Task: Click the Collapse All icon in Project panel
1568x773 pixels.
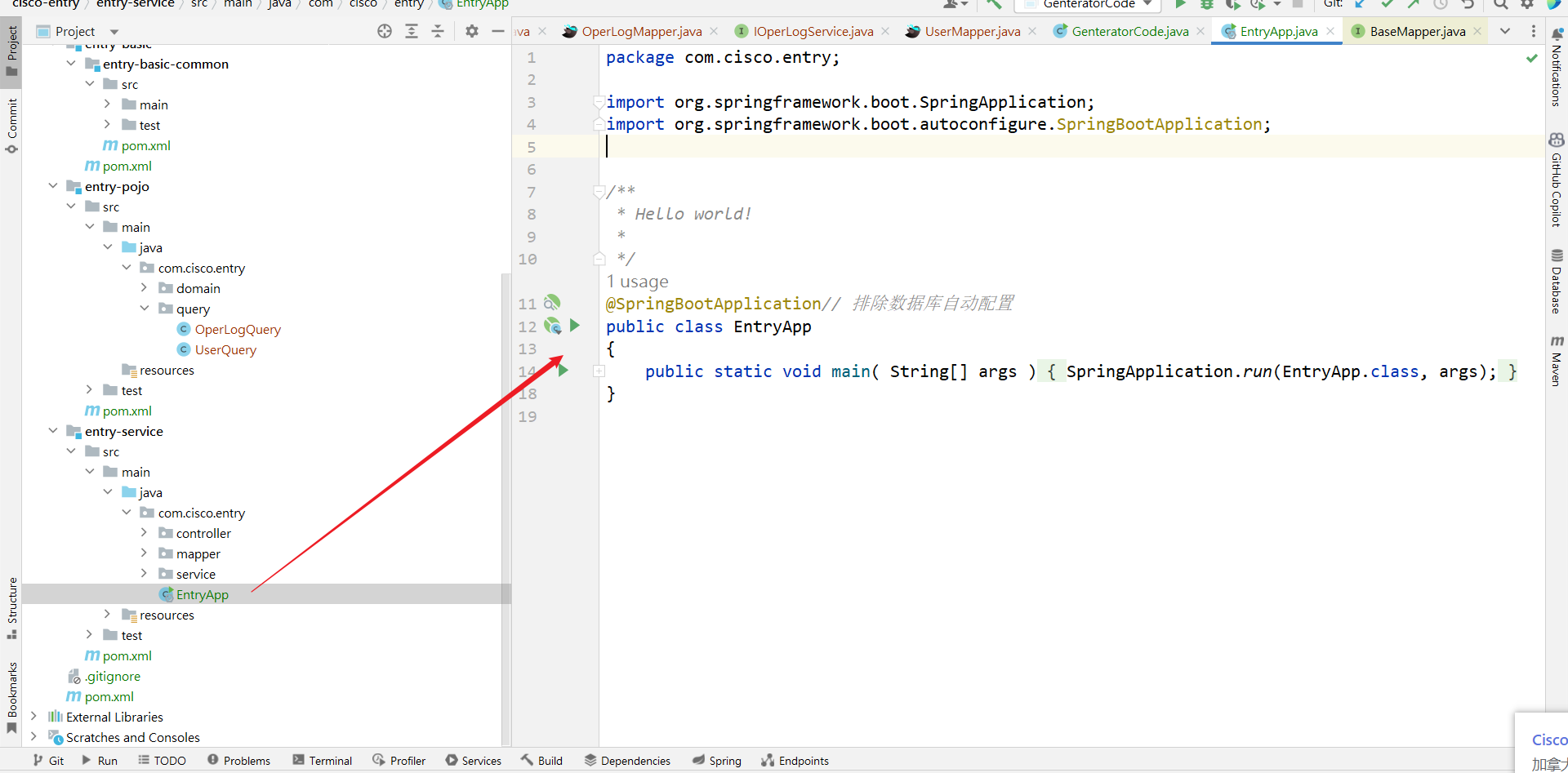Action: click(438, 31)
